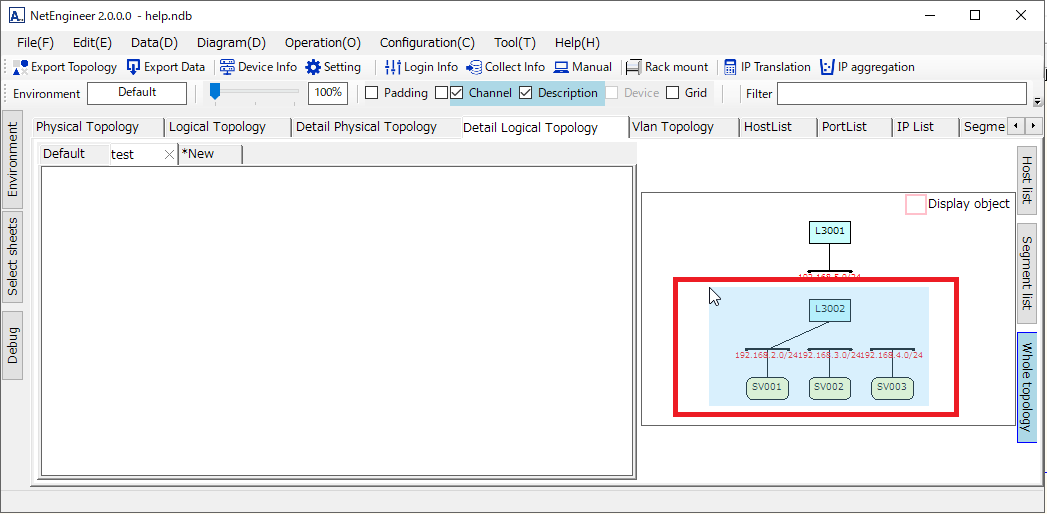The image size is (1047, 514).
Task: Open the Rack mount tool
Action: click(633, 67)
